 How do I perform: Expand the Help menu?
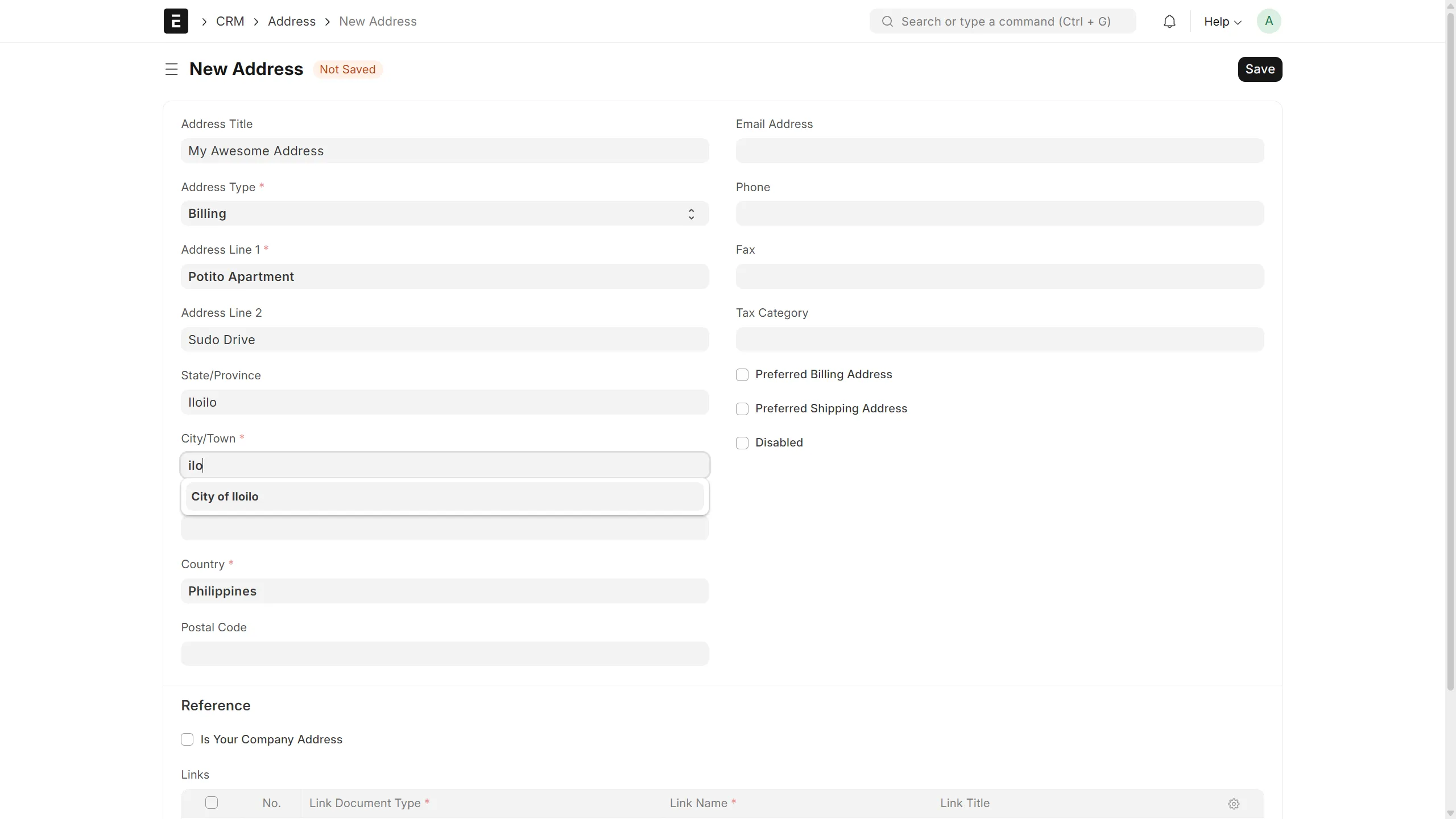(x=1222, y=22)
